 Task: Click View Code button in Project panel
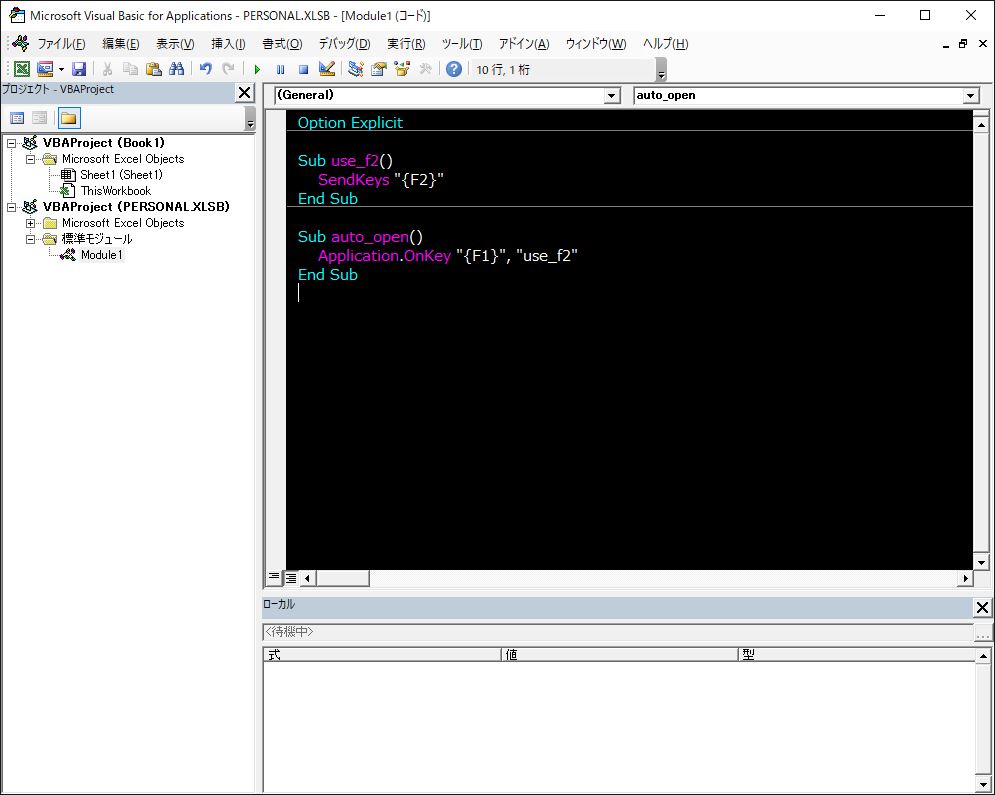click(x=17, y=118)
